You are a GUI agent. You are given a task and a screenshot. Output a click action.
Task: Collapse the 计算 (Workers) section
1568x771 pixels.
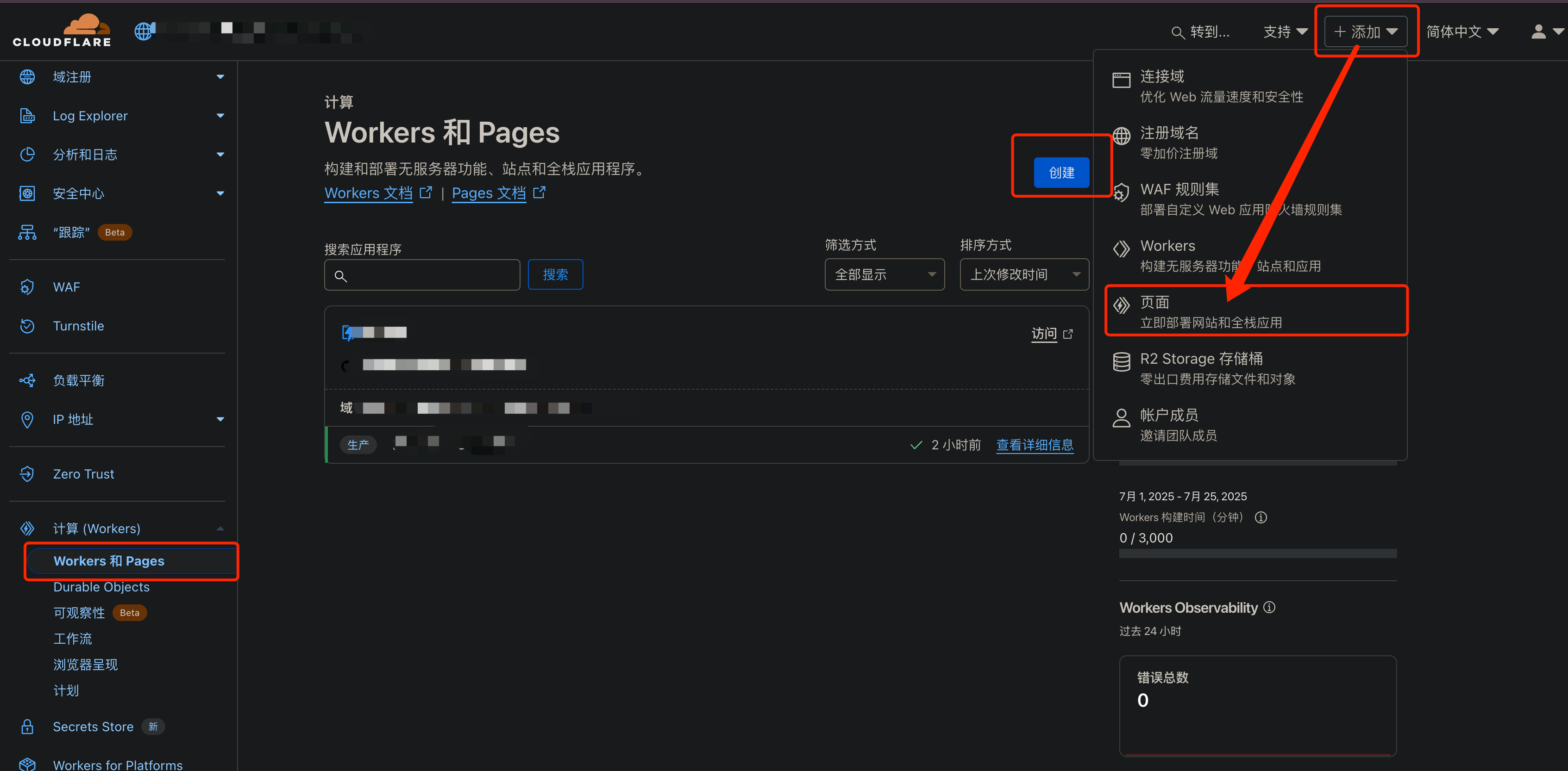pos(220,528)
